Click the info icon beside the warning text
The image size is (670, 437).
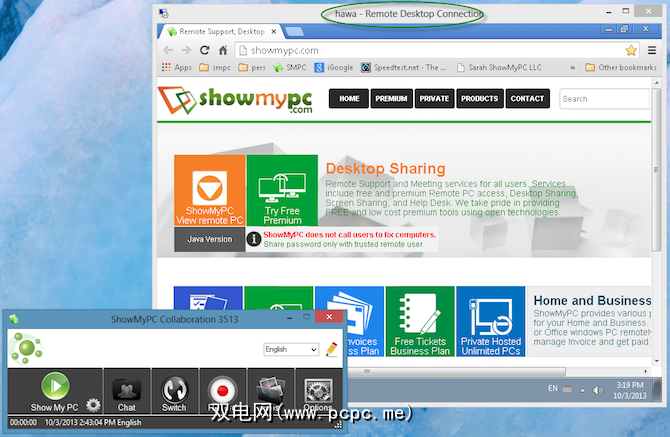(254, 239)
